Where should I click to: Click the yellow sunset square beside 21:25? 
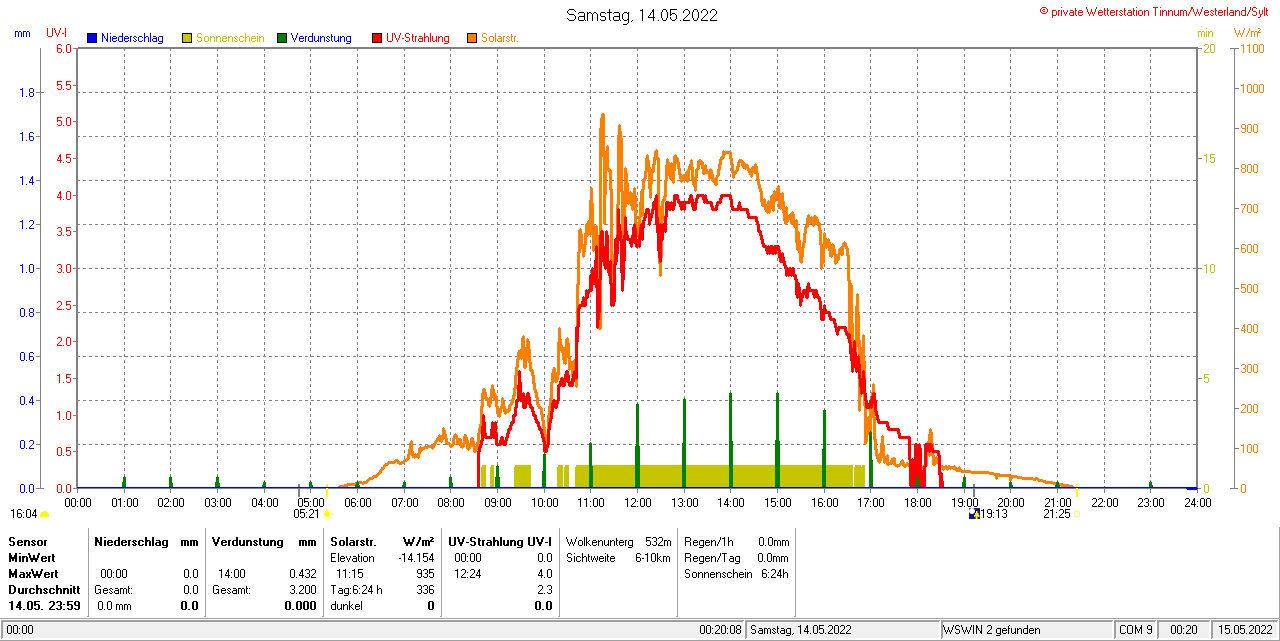point(1076,514)
